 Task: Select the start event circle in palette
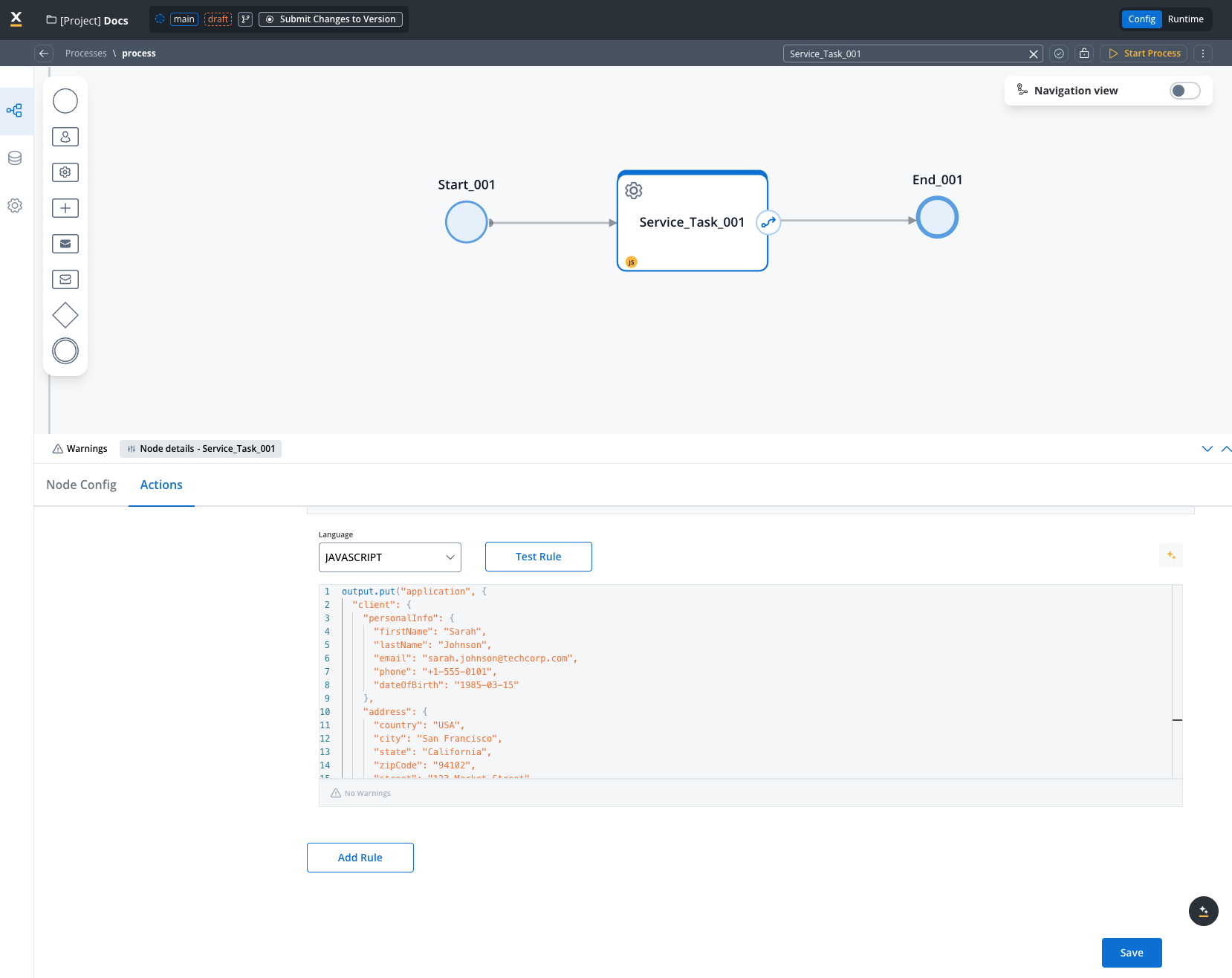click(x=65, y=101)
